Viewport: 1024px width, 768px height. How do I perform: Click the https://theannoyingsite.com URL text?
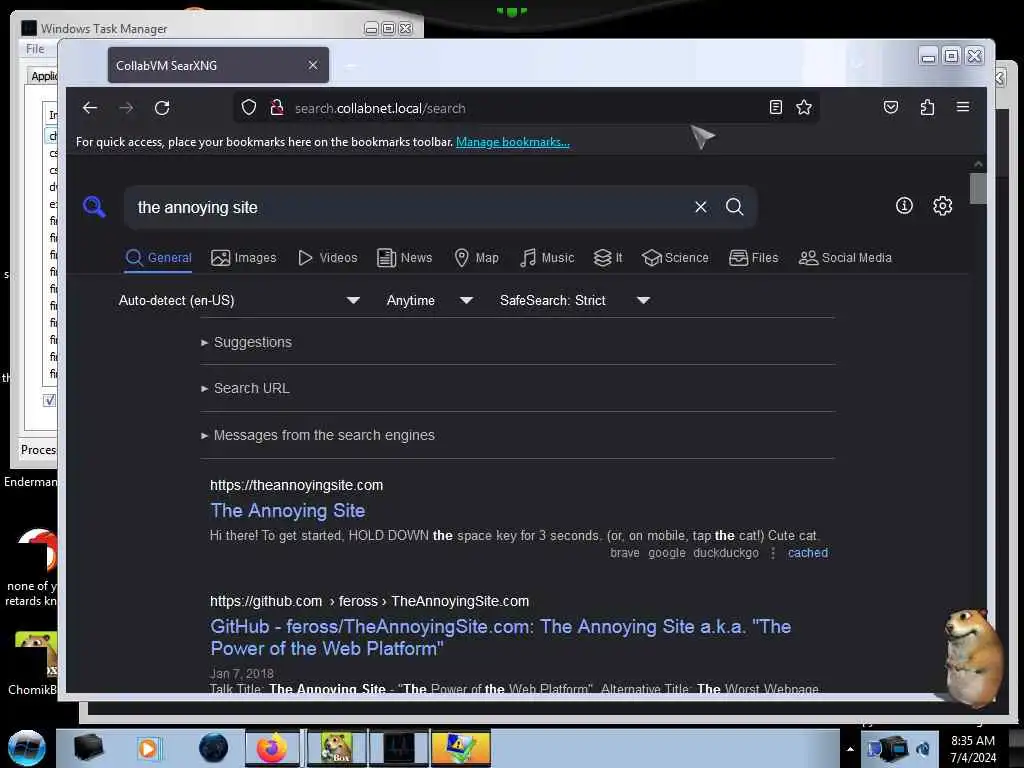coord(296,485)
